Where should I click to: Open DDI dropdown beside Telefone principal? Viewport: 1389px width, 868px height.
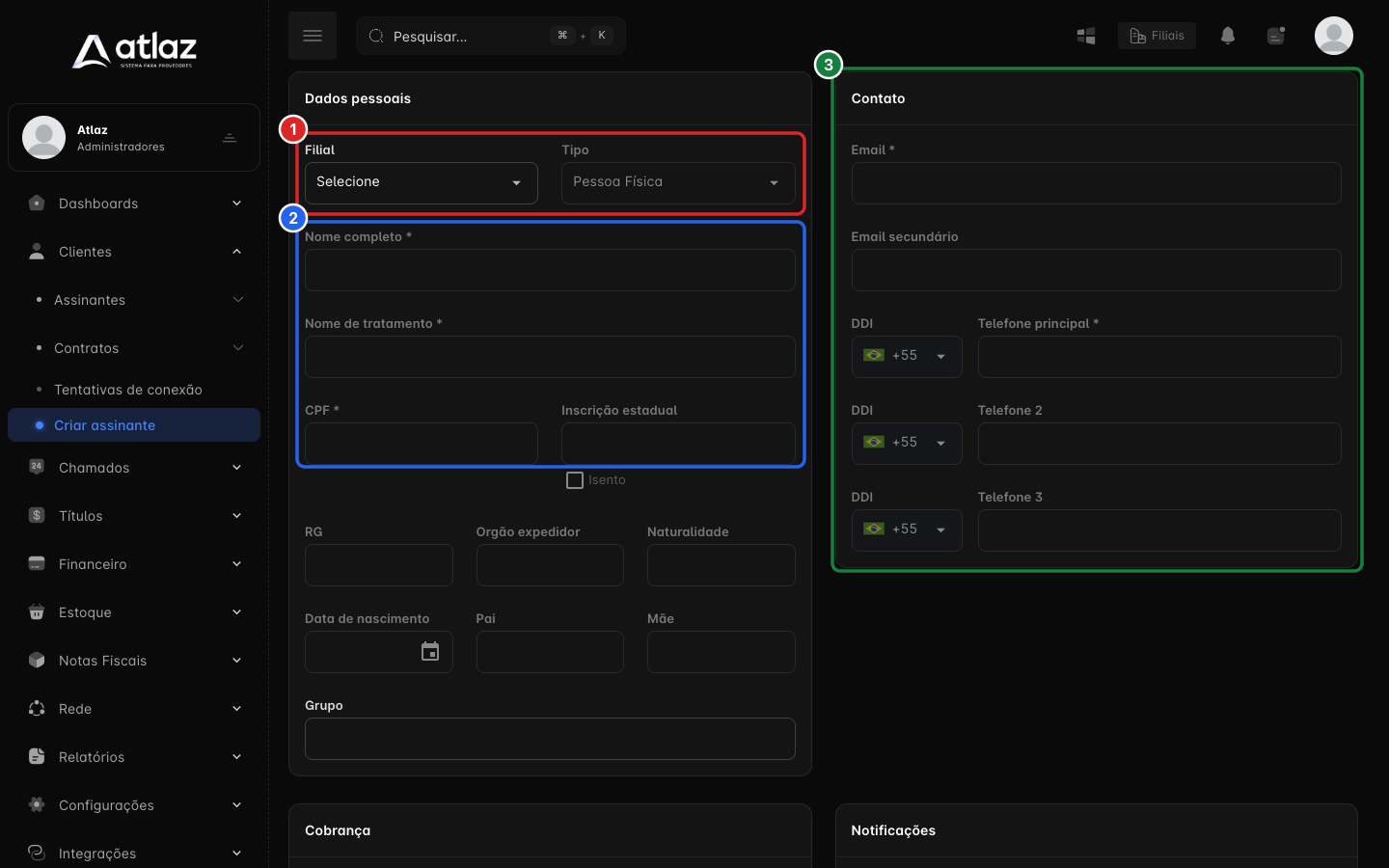(x=907, y=357)
